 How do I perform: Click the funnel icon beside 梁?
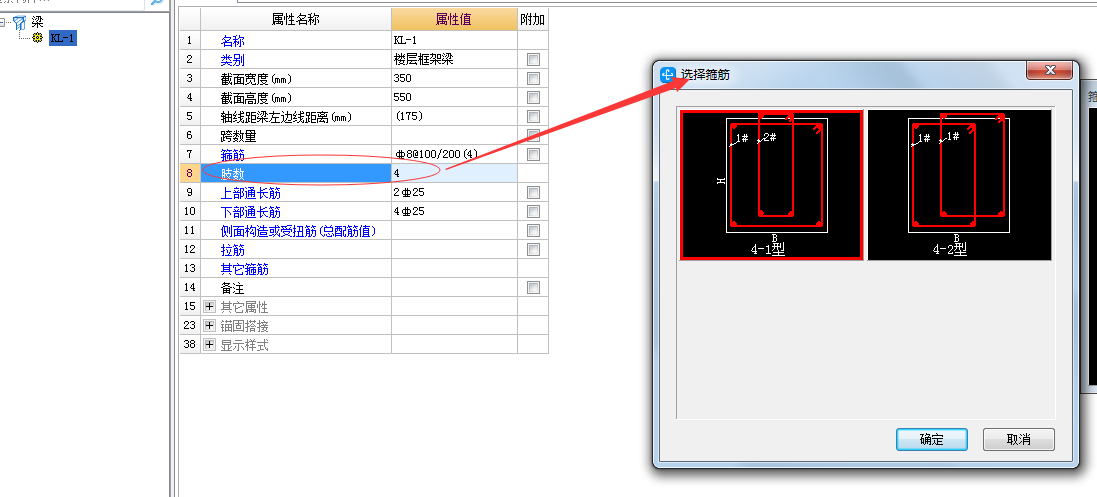click(x=20, y=23)
